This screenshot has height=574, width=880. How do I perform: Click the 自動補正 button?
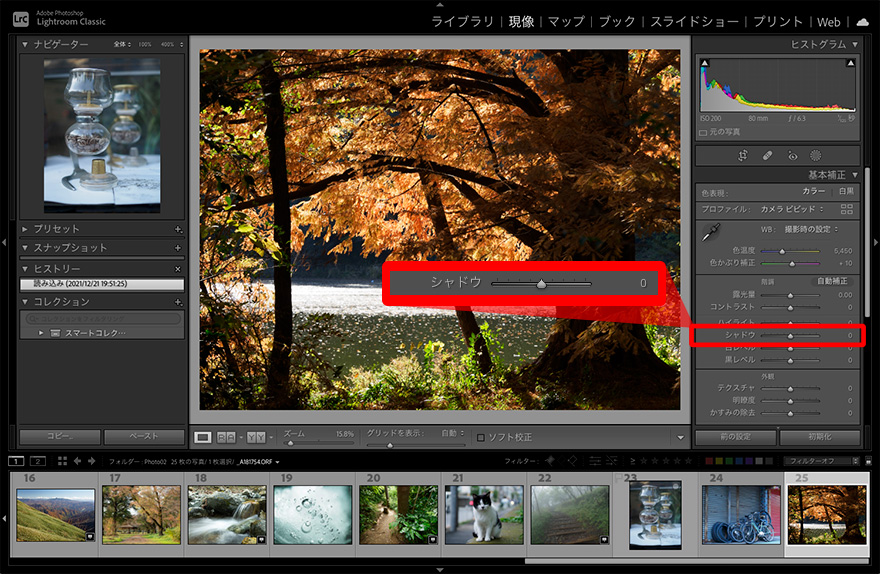tap(832, 281)
